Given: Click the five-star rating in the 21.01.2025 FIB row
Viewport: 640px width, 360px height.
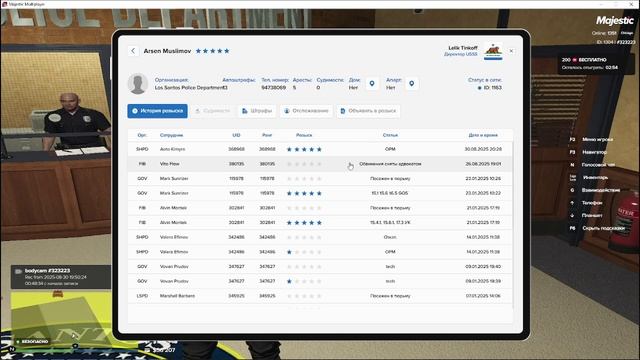Looking at the screenshot, I should [x=304, y=223].
